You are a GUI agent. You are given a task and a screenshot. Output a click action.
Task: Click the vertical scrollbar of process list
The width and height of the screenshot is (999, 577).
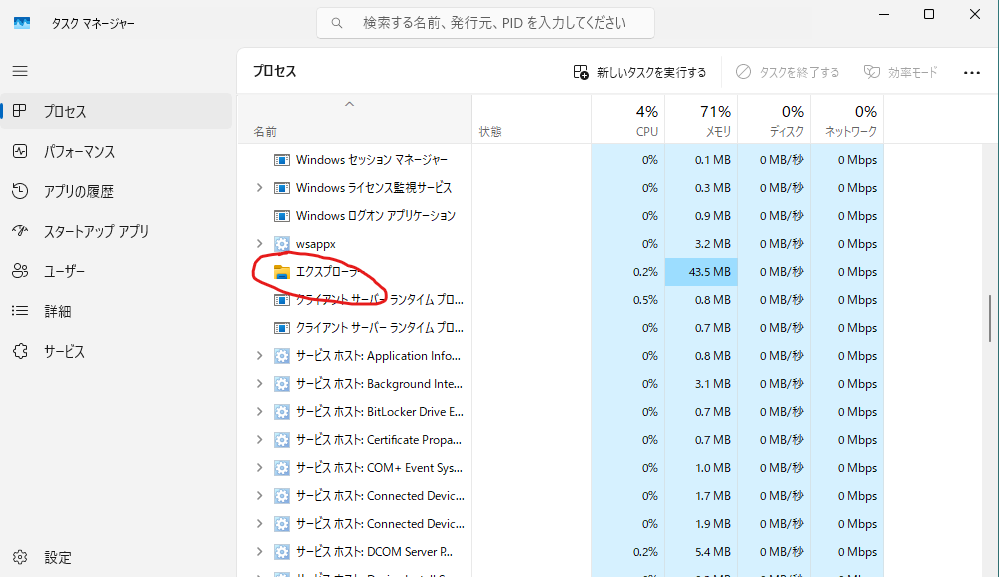pos(990,320)
